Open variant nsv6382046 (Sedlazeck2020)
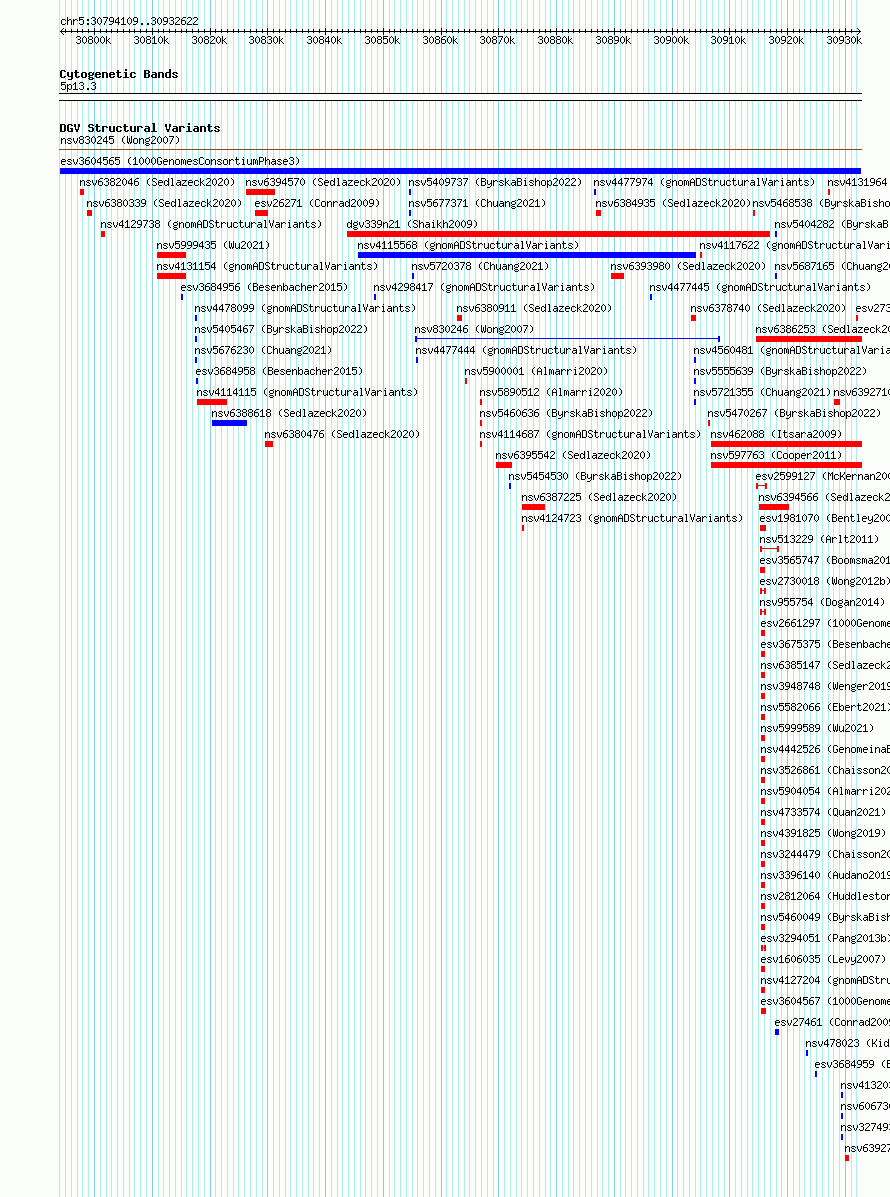The image size is (890, 1197). (x=157, y=182)
